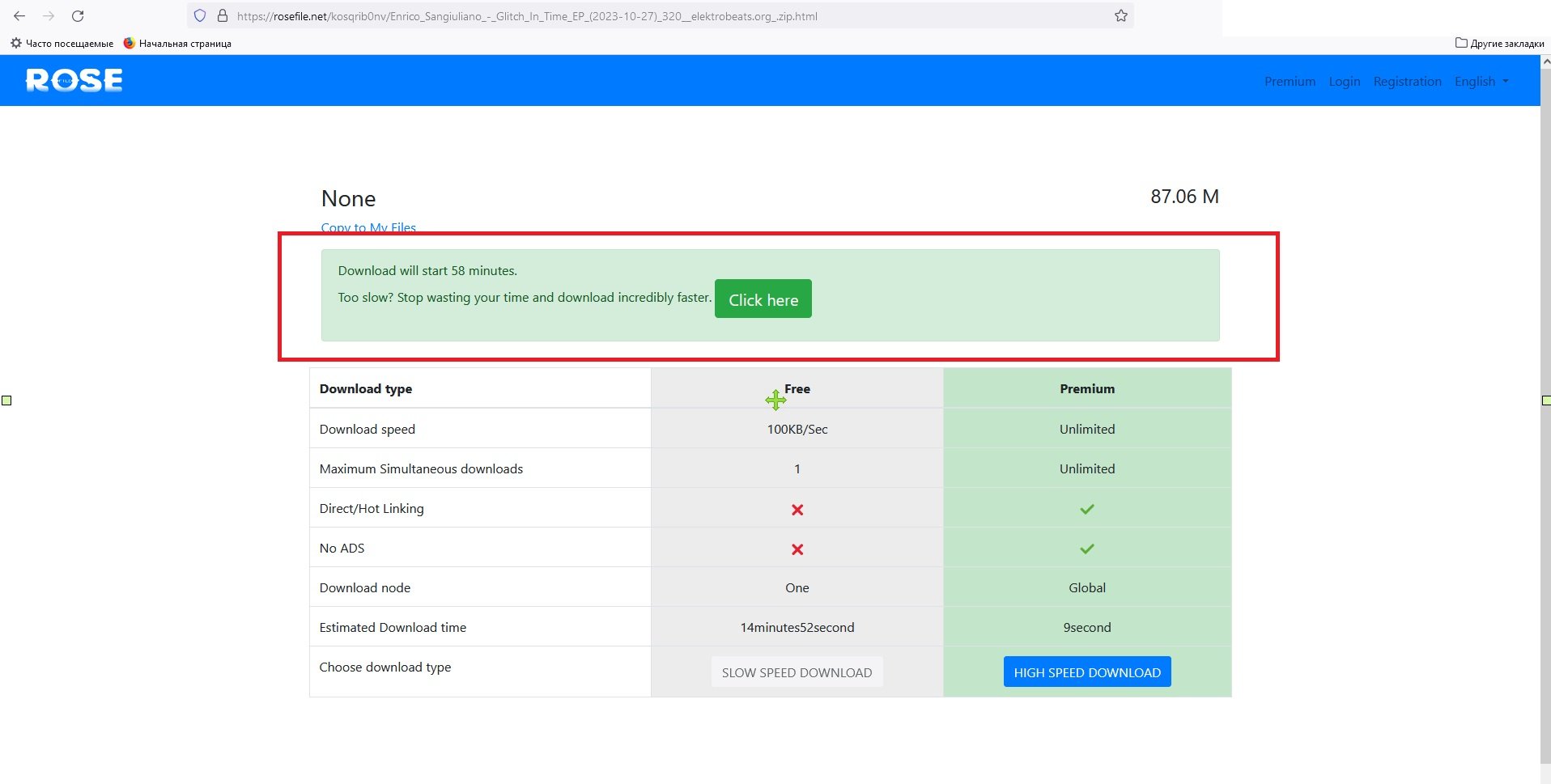The image size is (1551, 784).
Task: Click the Copy to My Files link
Action: coord(368,227)
